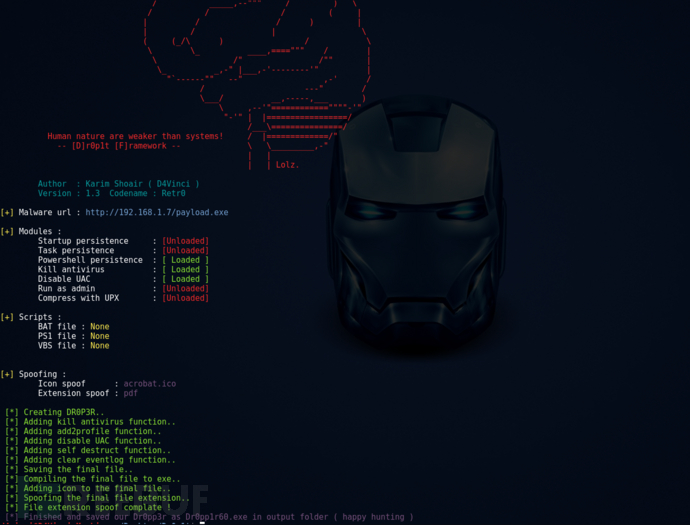
Task: Click the 'acrobat.ico' value
Action: [150, 384]
